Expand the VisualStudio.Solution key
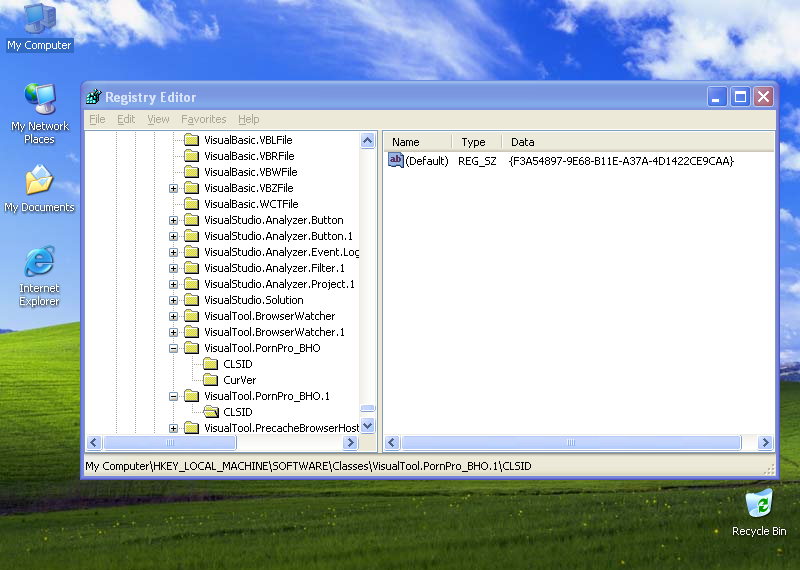 (173, 300)
